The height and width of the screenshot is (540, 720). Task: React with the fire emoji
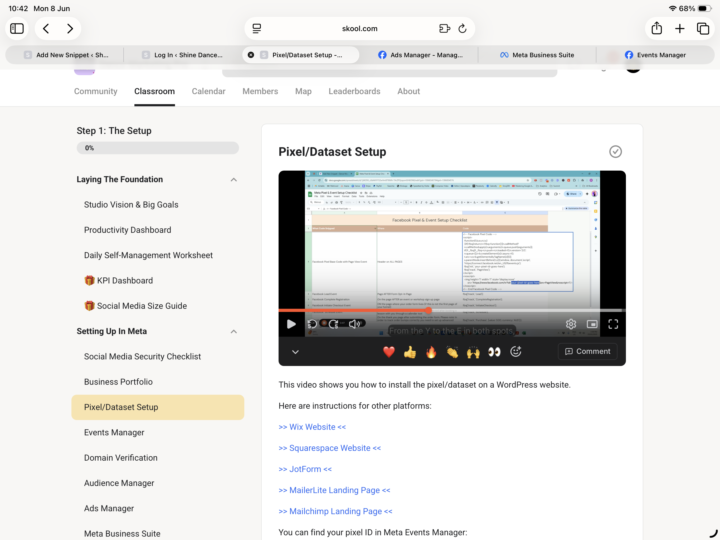431,352
